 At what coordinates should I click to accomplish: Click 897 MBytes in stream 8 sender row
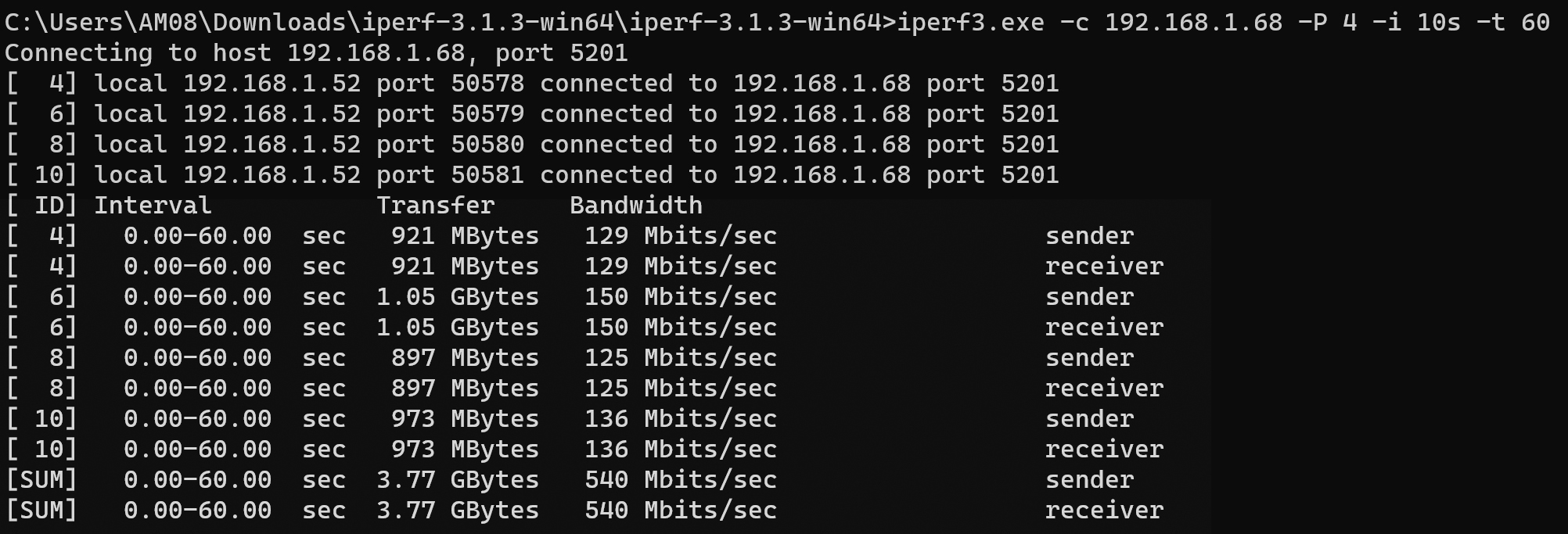coord(466,358)
